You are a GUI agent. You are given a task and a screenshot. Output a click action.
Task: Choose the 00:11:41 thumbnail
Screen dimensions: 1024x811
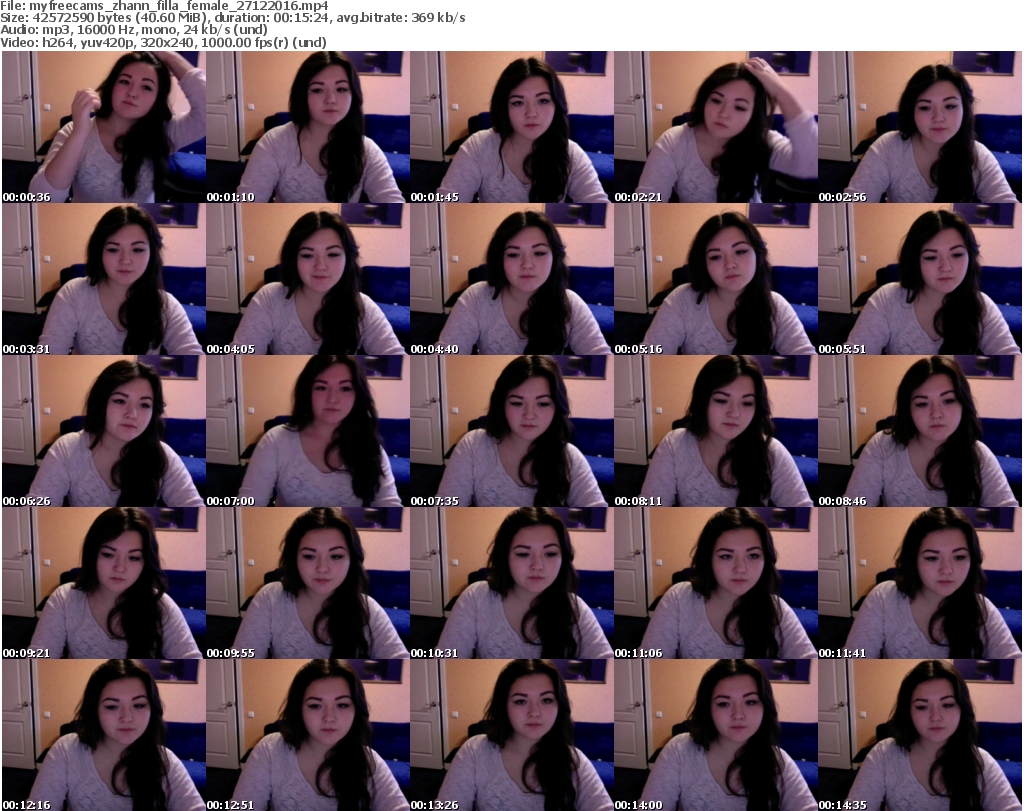919,583
